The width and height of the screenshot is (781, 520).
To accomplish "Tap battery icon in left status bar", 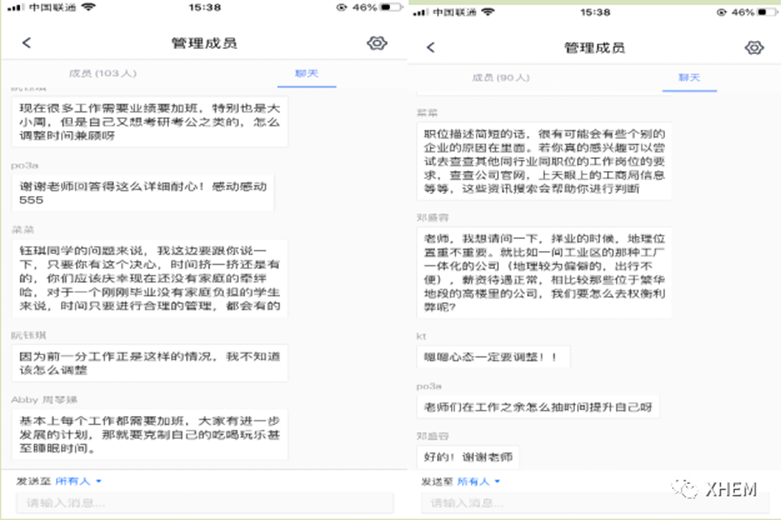I will pyautogui.click(x=389, y=7).
